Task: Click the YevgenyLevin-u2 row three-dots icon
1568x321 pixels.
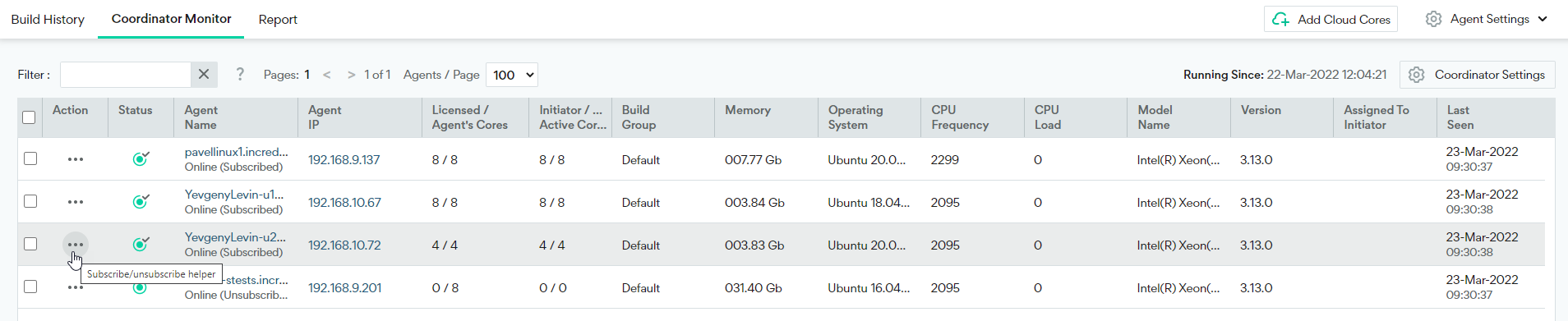Action: [76, 245]
